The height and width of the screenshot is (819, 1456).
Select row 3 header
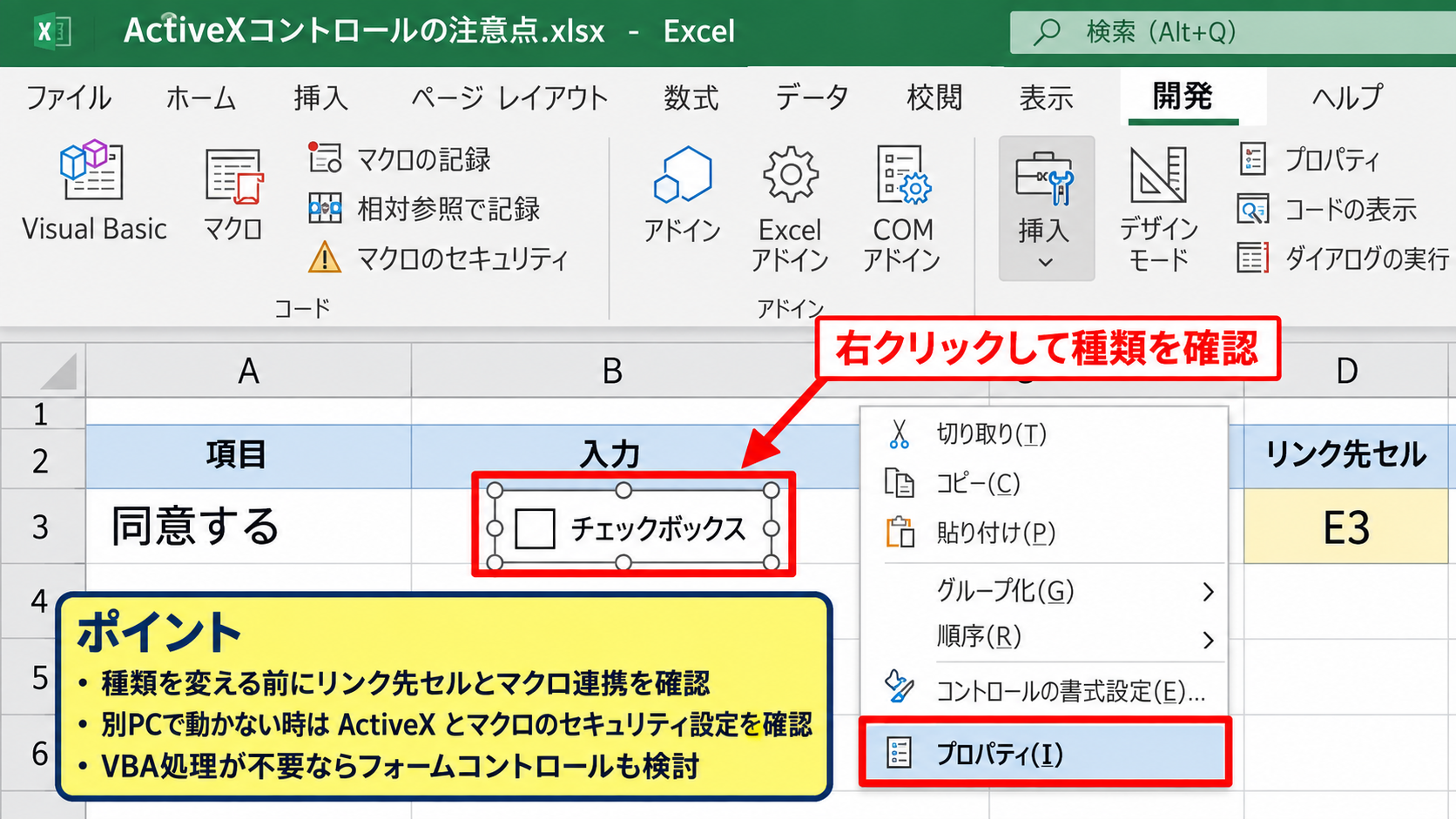click(41, 527)
